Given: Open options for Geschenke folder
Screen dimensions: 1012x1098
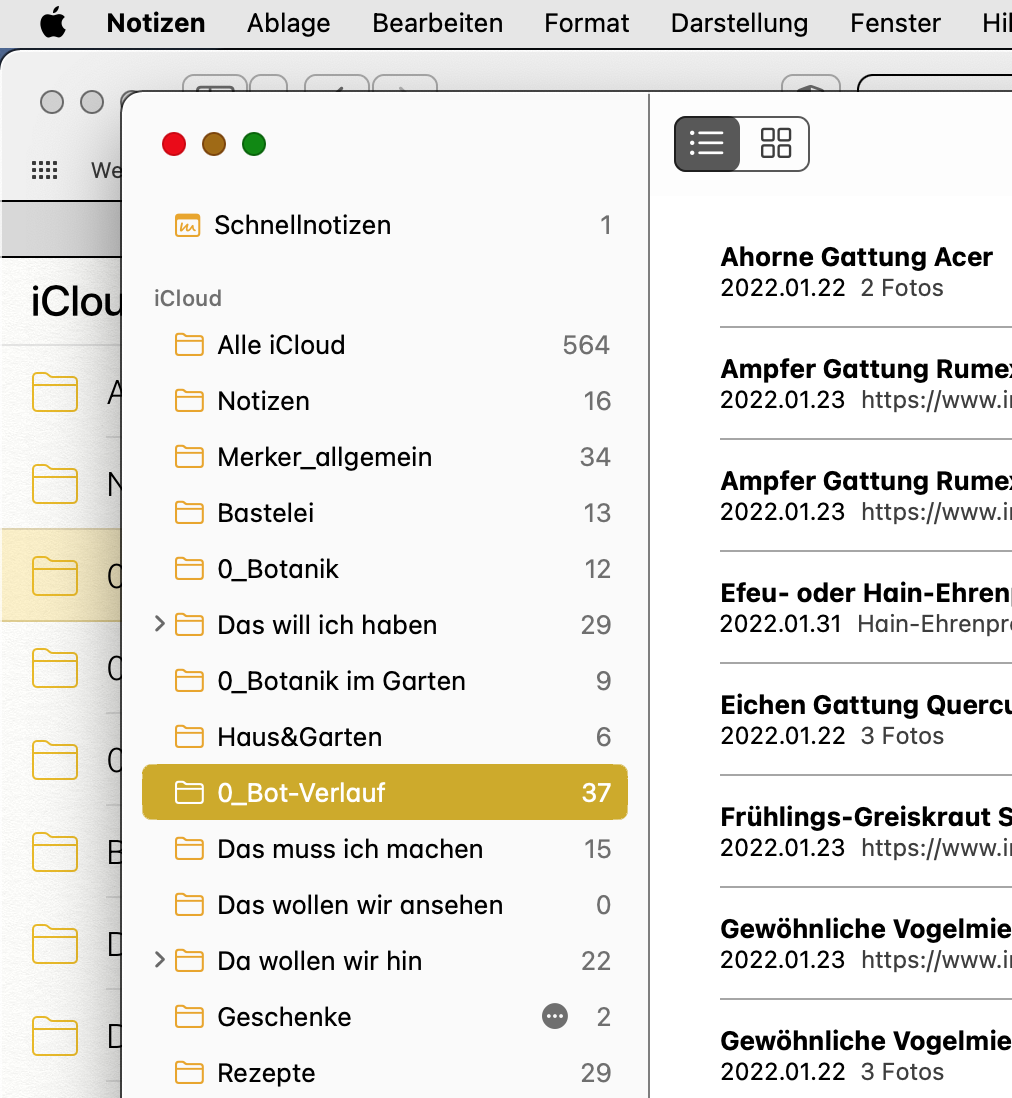Looking at the screenshot, I should (x=555, y=1016).
